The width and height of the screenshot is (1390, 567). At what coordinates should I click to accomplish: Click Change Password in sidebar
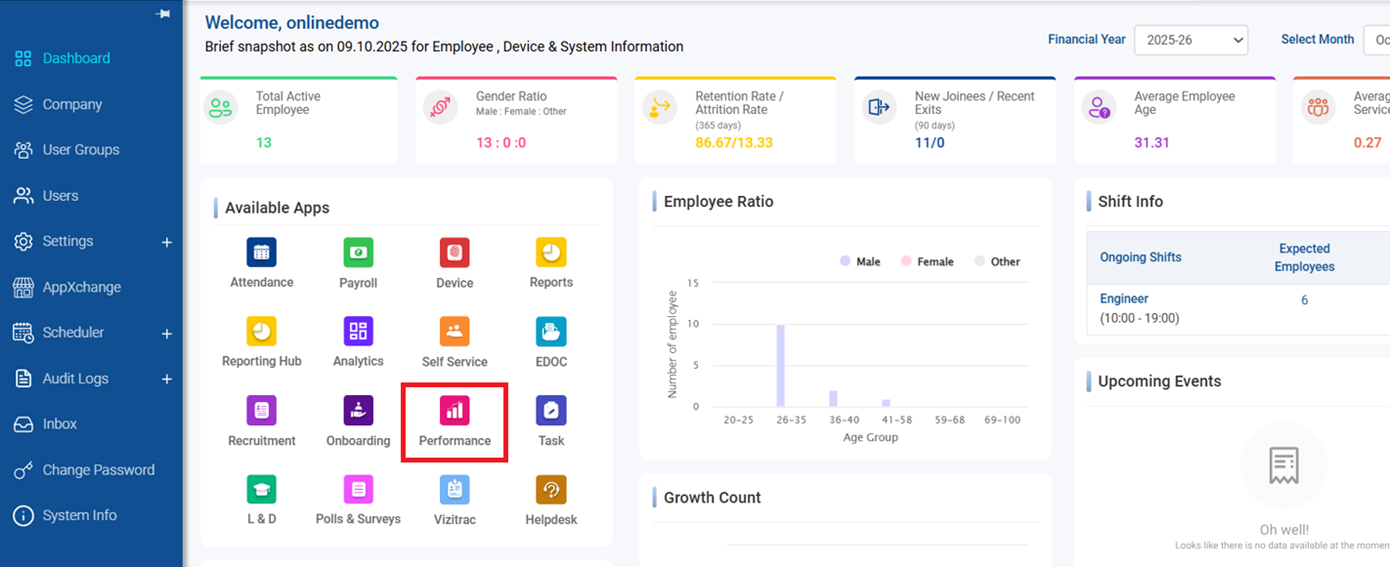pyautogui.click(x=98, y=470)
